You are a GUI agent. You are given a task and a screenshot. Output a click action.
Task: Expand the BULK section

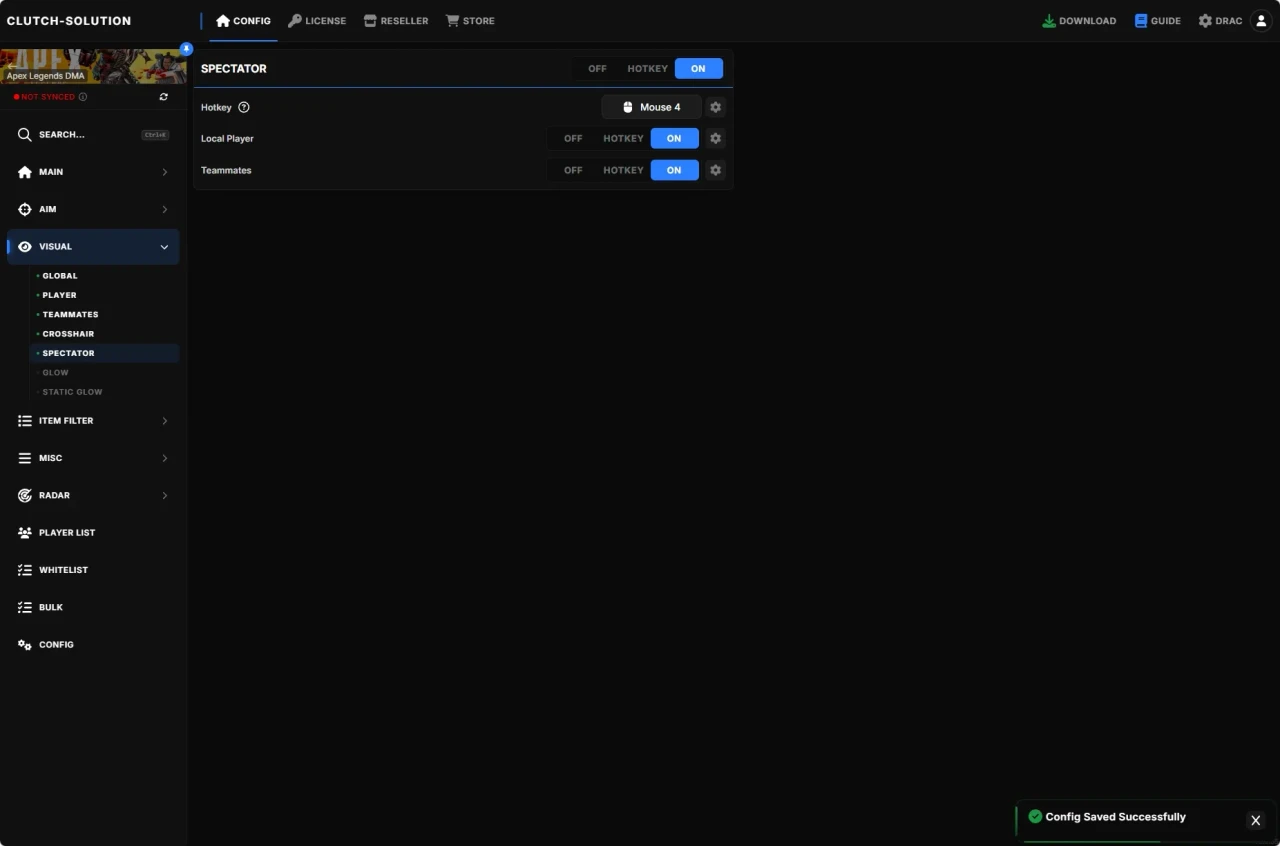coord(92,607)
